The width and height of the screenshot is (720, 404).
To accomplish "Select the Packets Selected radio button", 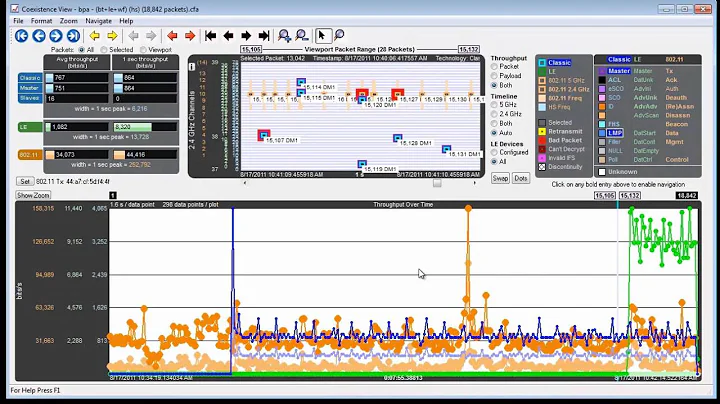I will click(x=104, y=50).
